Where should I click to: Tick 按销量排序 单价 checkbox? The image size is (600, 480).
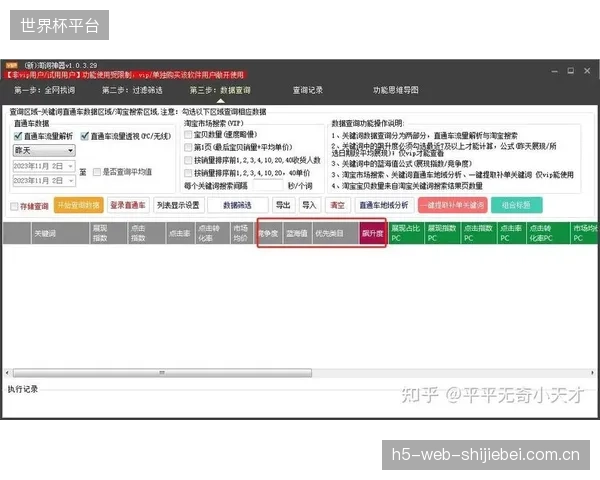(x=188, y=173)
